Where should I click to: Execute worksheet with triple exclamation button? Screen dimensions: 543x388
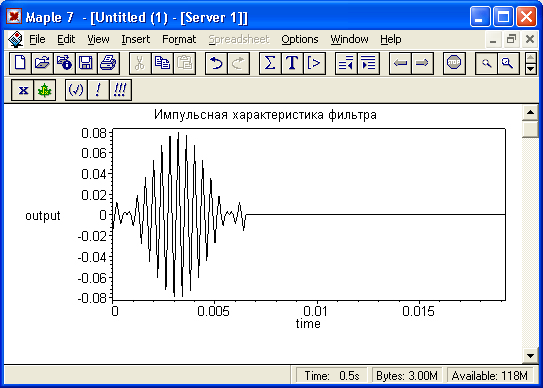120,90
